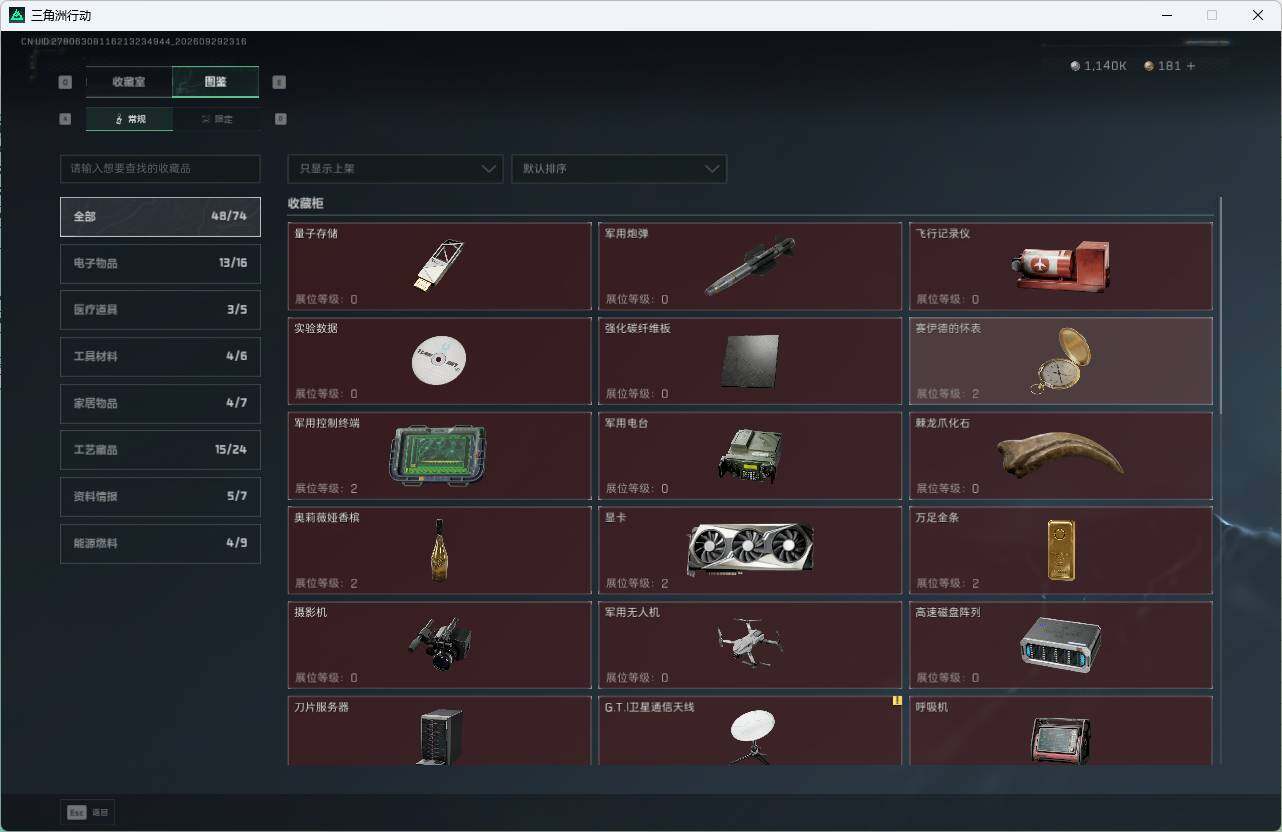Viewport: 1282px width, 832px height.
Task: Select the 摄影机 camera item image
Action: pos(439,644)
